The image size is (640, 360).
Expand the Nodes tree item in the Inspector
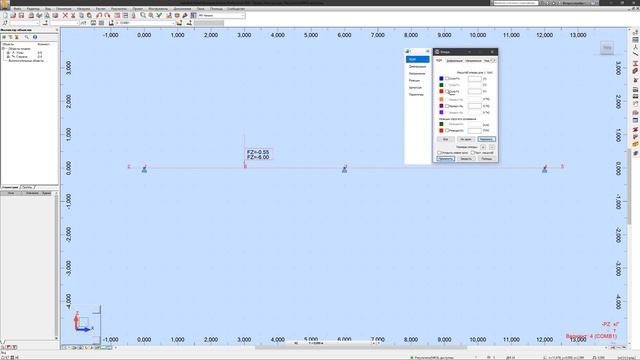click(x=8, y=53)
